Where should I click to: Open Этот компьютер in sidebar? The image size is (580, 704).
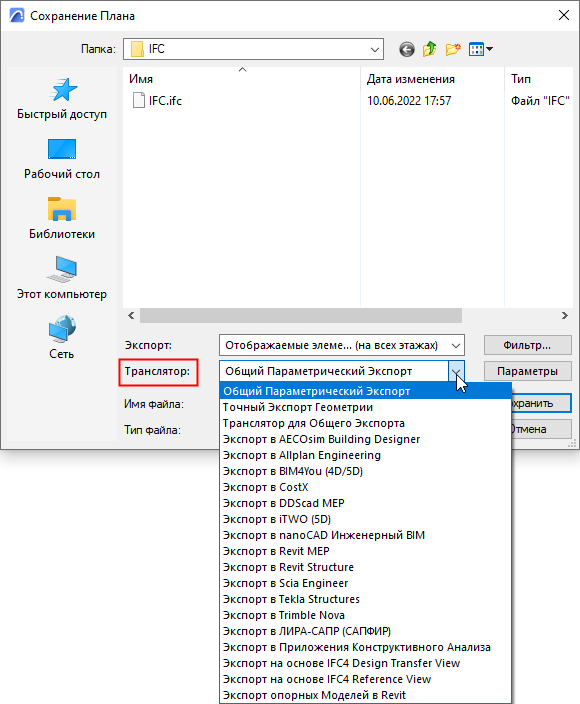tap(62, 278)
